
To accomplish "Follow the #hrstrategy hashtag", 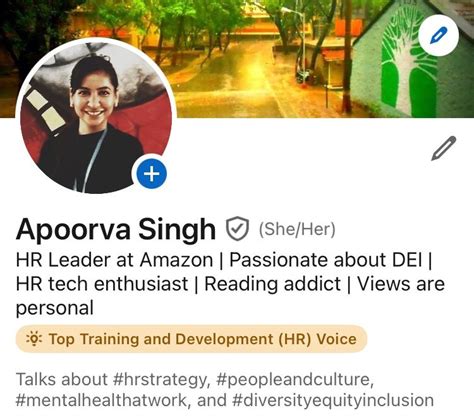I will click(x=161, y=380).
